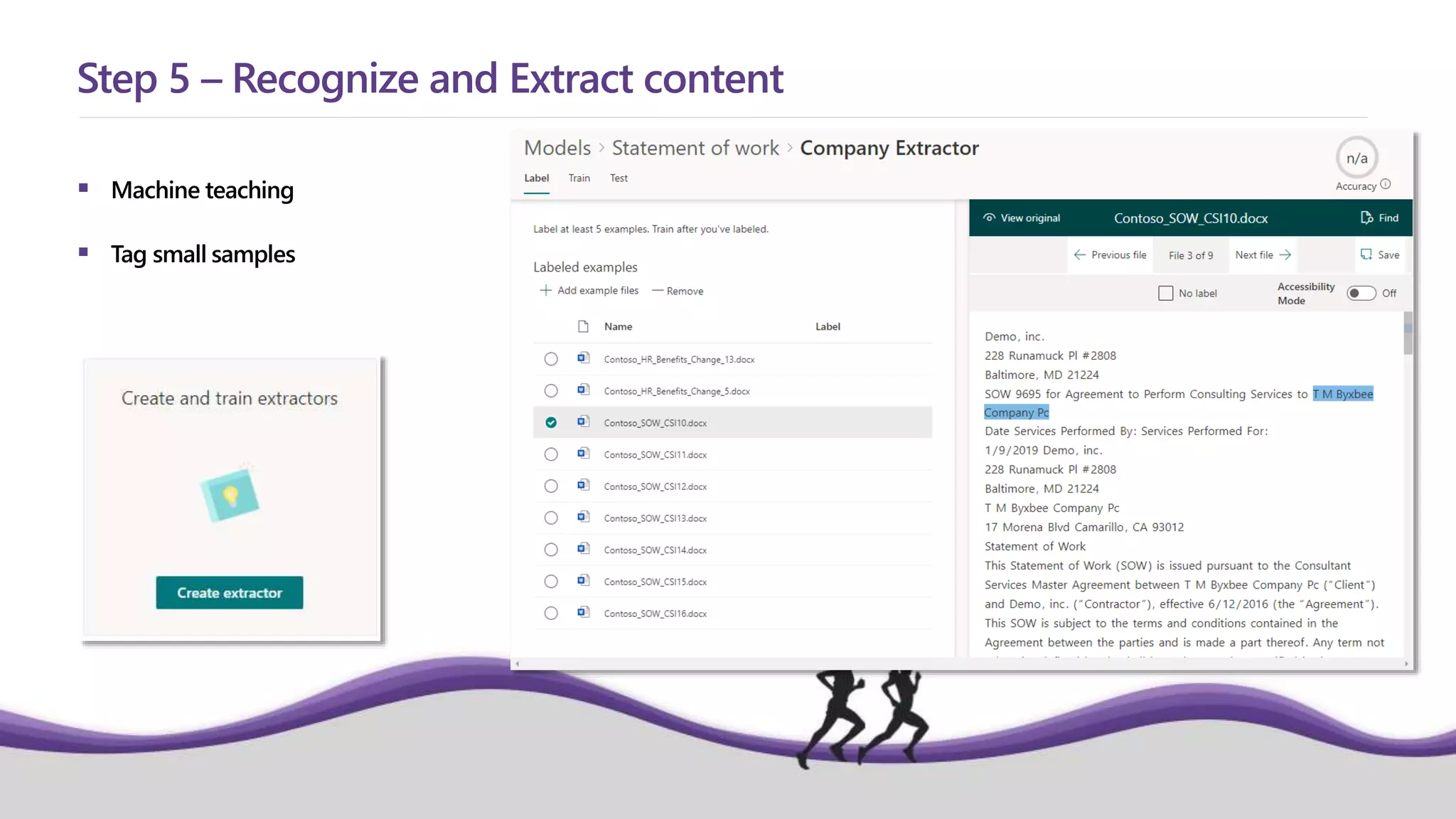
Task: Click the horizontal scrollbar right arrow
Action: click(1406, 664)
